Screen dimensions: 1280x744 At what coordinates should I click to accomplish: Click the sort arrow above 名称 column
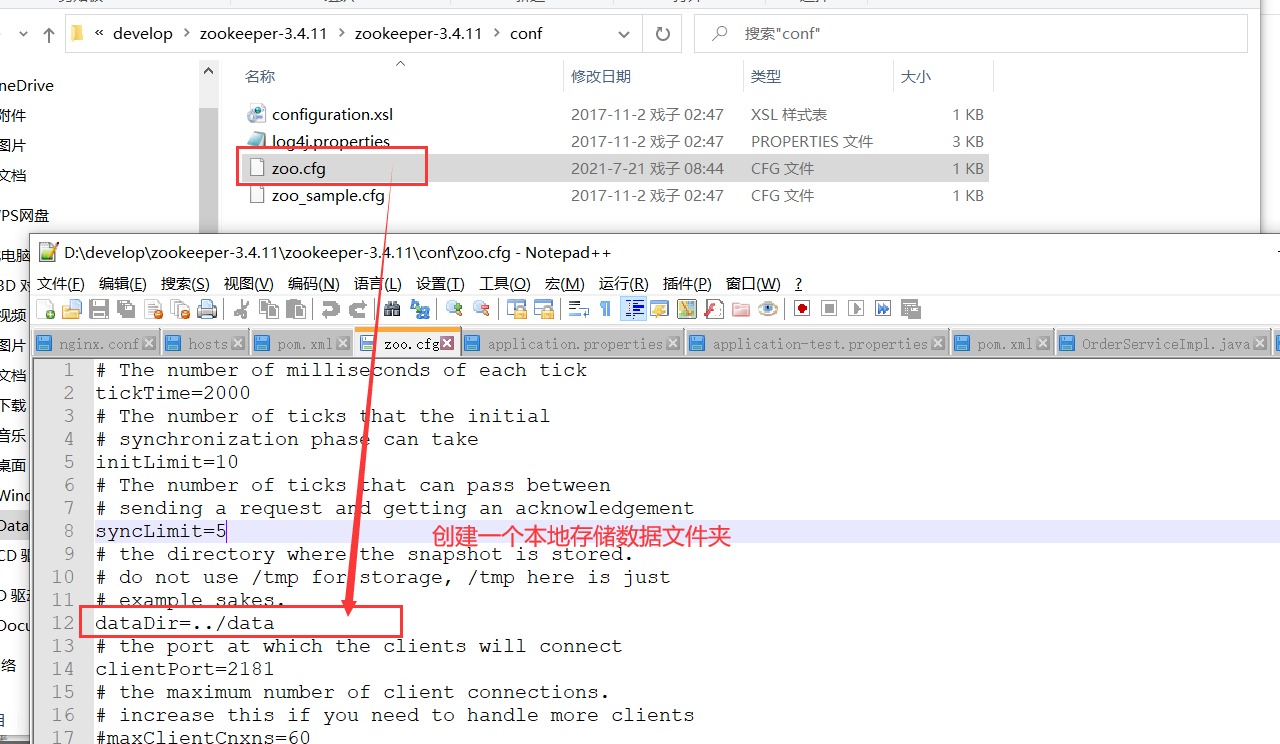[400, 64]
